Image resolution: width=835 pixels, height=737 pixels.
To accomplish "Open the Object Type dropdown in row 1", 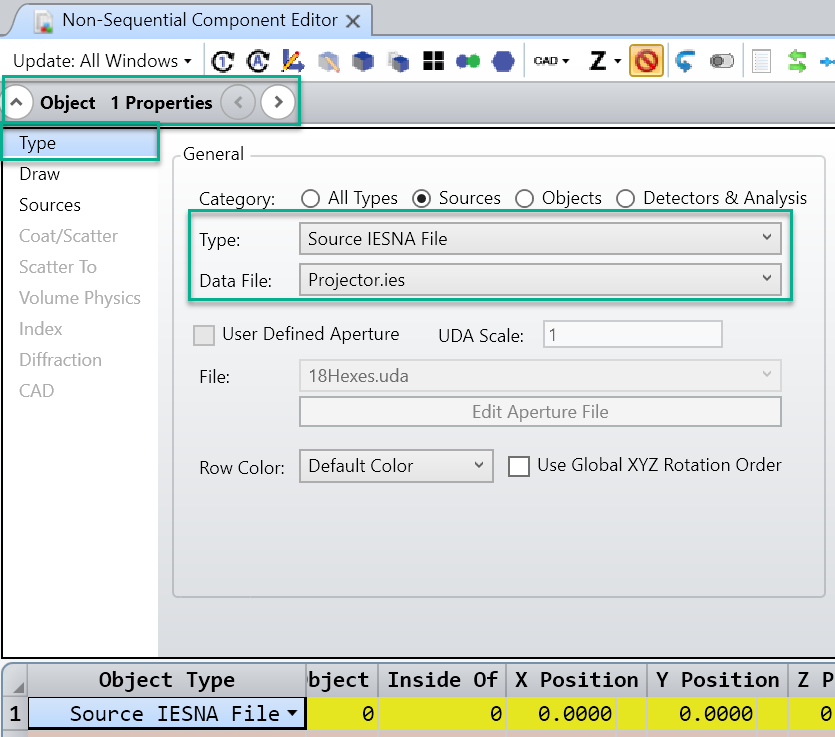I will click(x=292, y=713).
